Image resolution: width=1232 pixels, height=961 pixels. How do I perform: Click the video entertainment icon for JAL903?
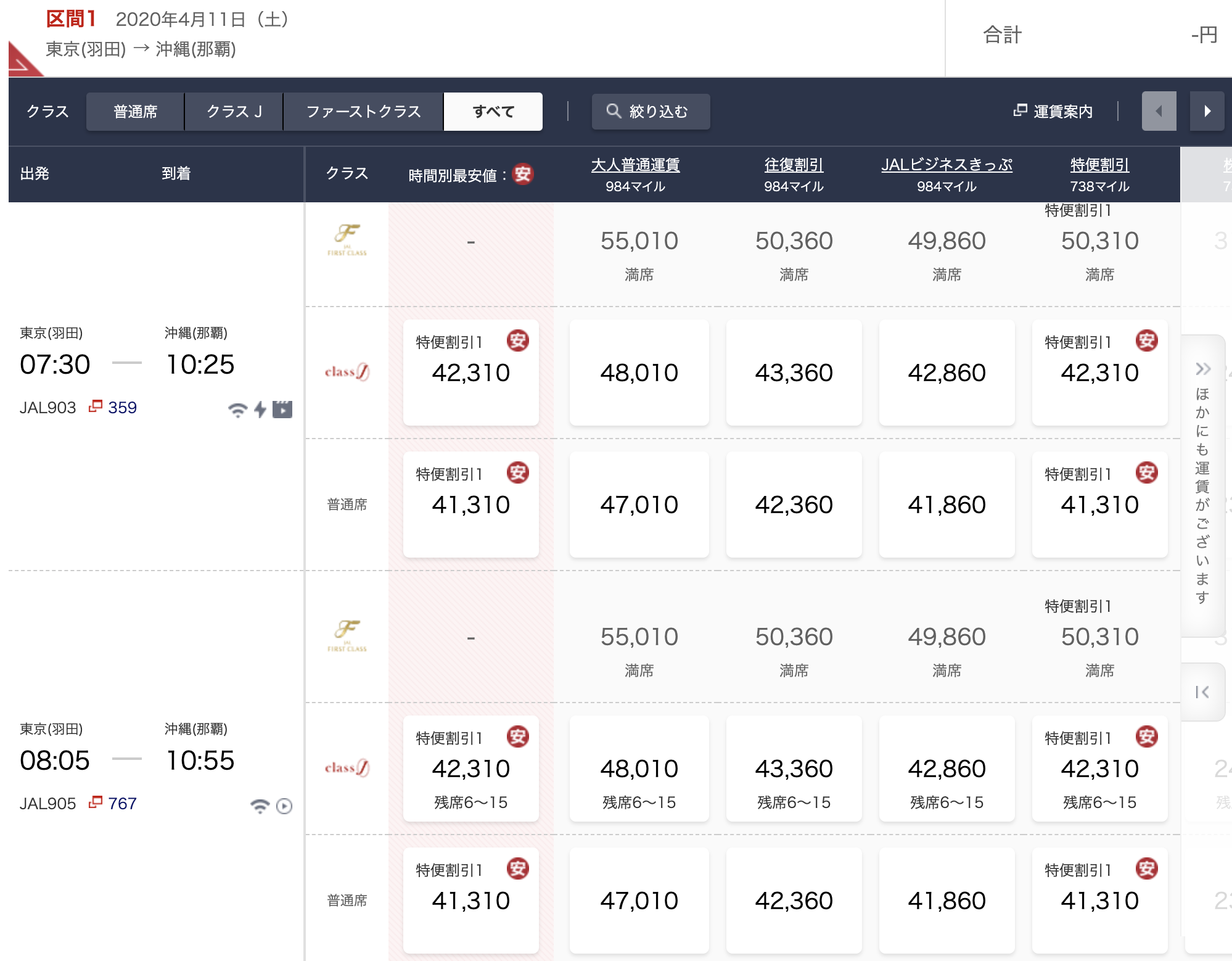tap(282, 409)
